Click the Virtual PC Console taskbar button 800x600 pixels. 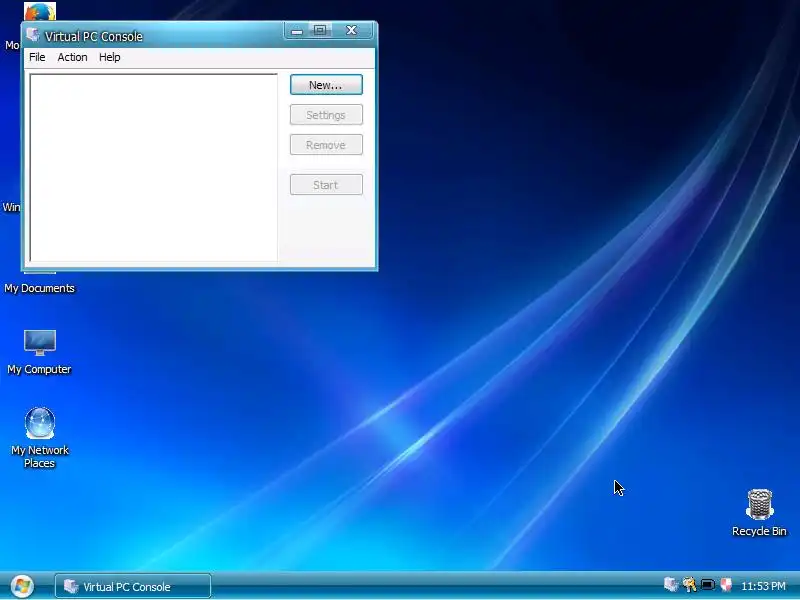133,586
